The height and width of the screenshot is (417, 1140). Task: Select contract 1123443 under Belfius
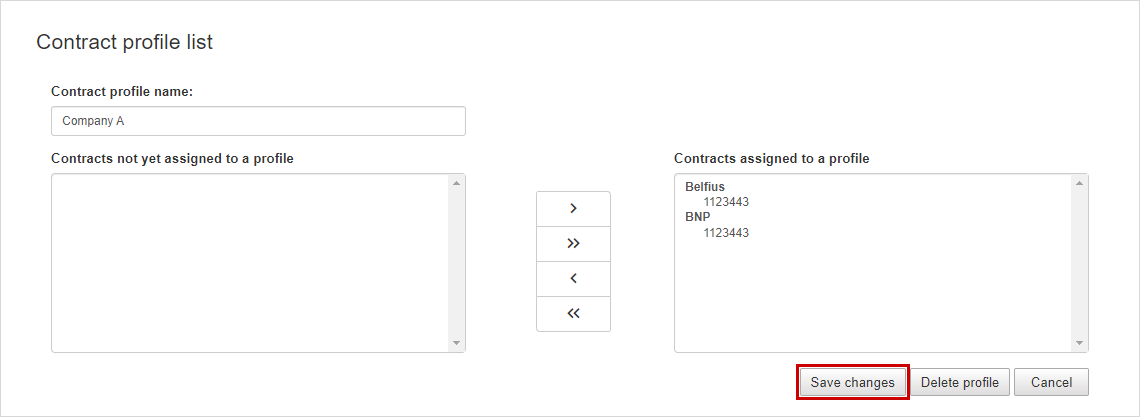pyautogui.click(x=726, y=202)
